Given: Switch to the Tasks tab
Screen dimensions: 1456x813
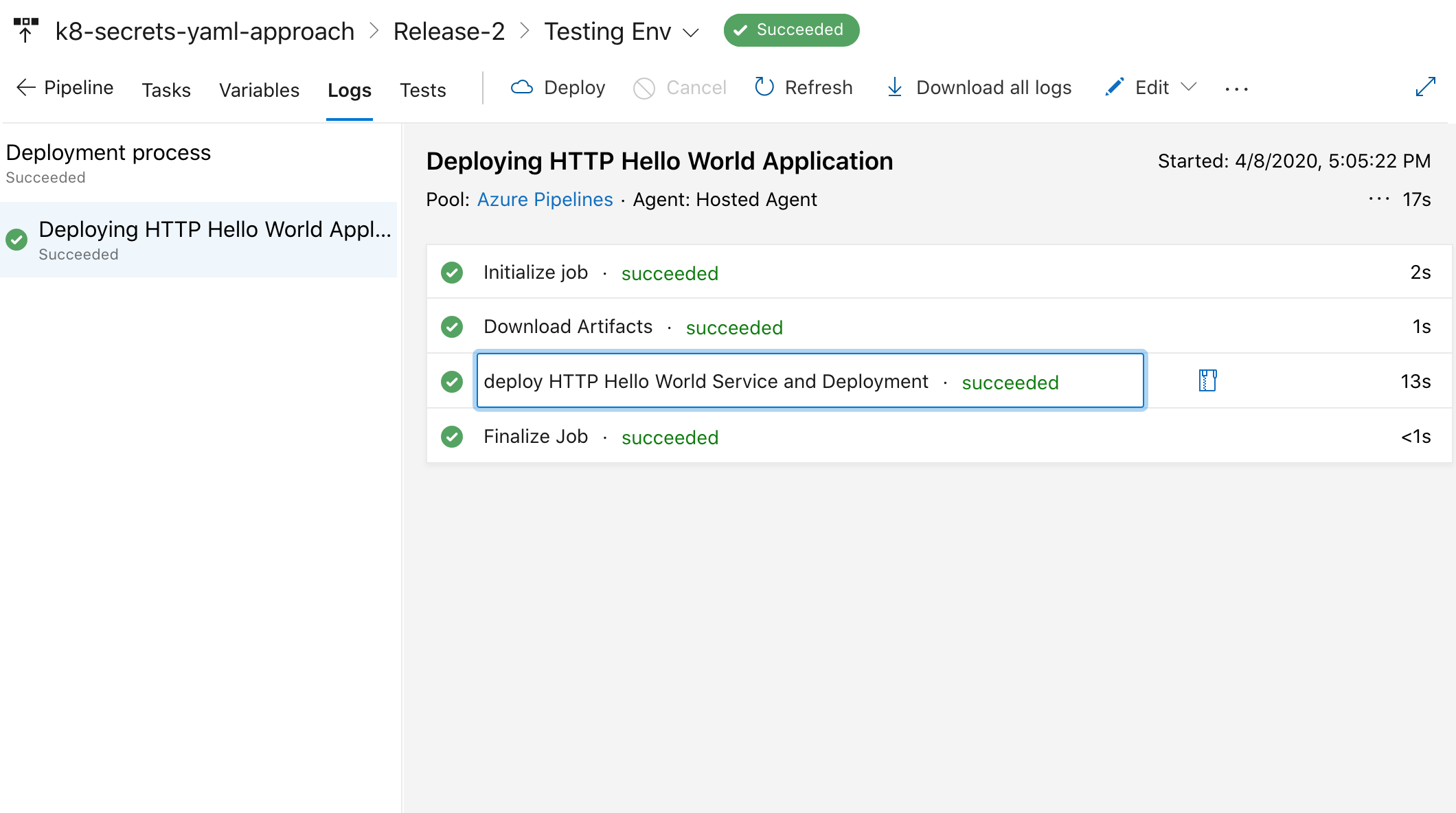Looking at the screenshot, I should point(166,90).
